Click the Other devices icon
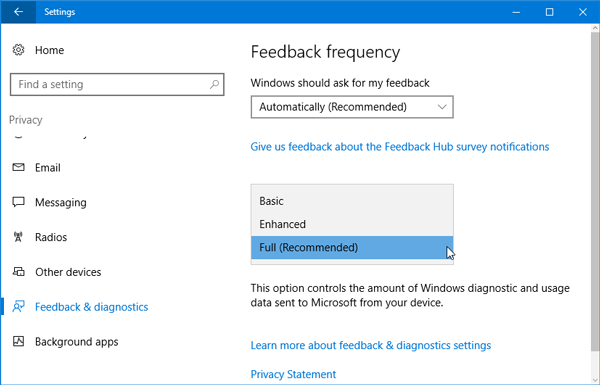The width and height of the screenshot is (600, 385). coord(18,272)
